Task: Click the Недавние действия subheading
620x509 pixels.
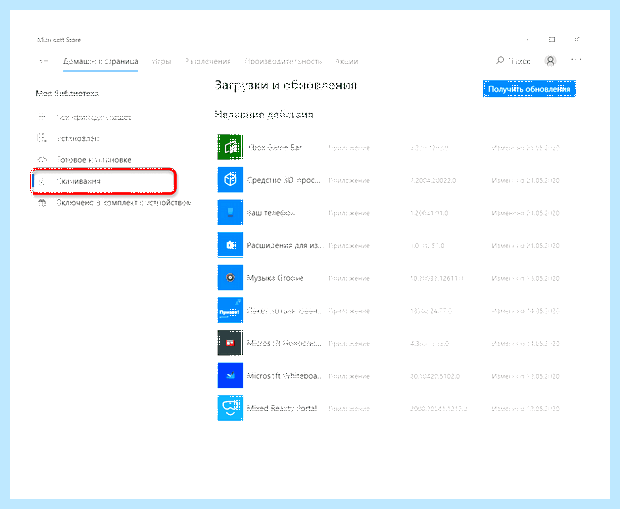Action: (x=264, y=115)
